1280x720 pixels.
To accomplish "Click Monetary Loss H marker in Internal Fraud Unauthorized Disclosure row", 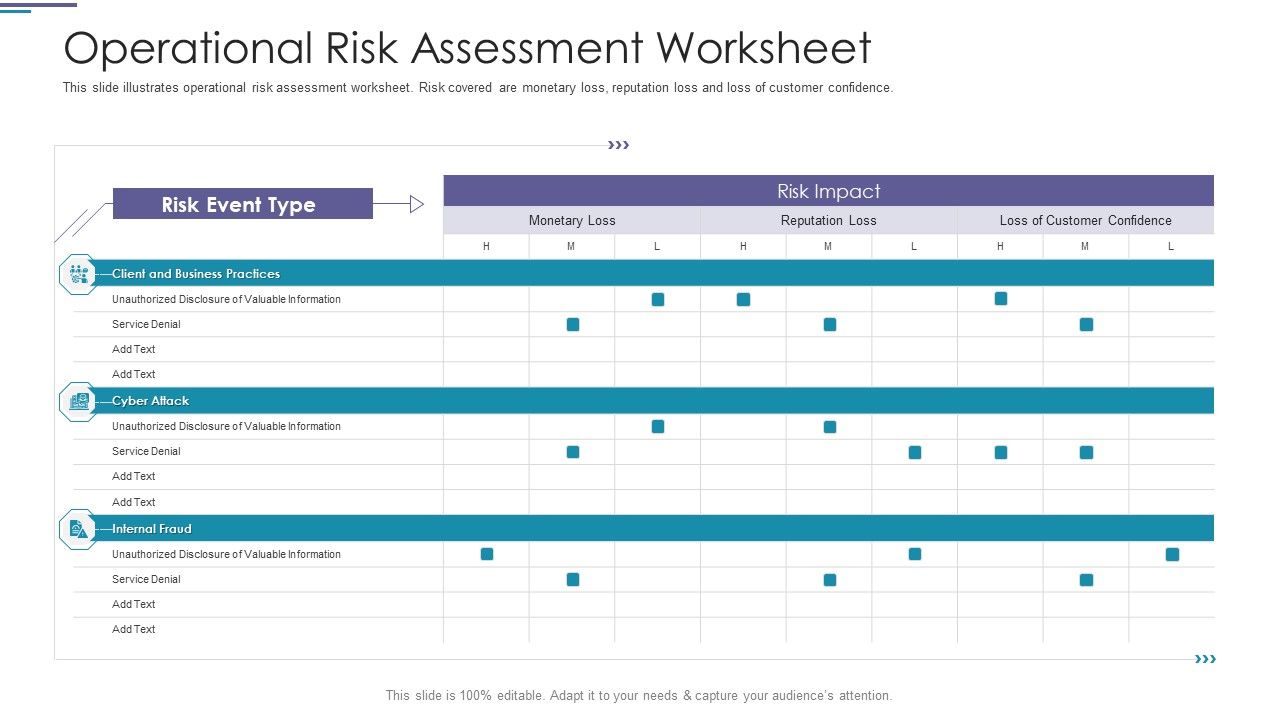I will coord(487,554).
